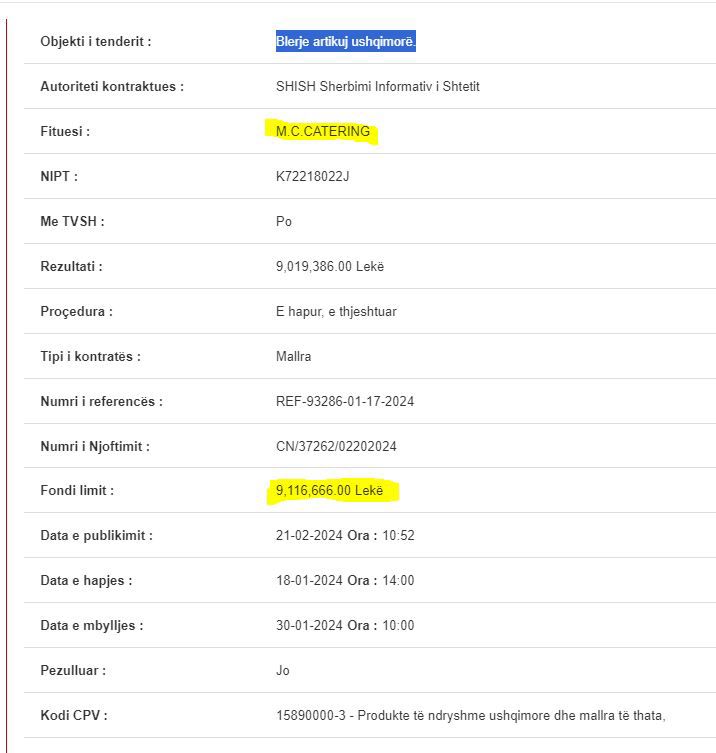Click the 'Objekti i tenderit' label

[x=96, y=41]
